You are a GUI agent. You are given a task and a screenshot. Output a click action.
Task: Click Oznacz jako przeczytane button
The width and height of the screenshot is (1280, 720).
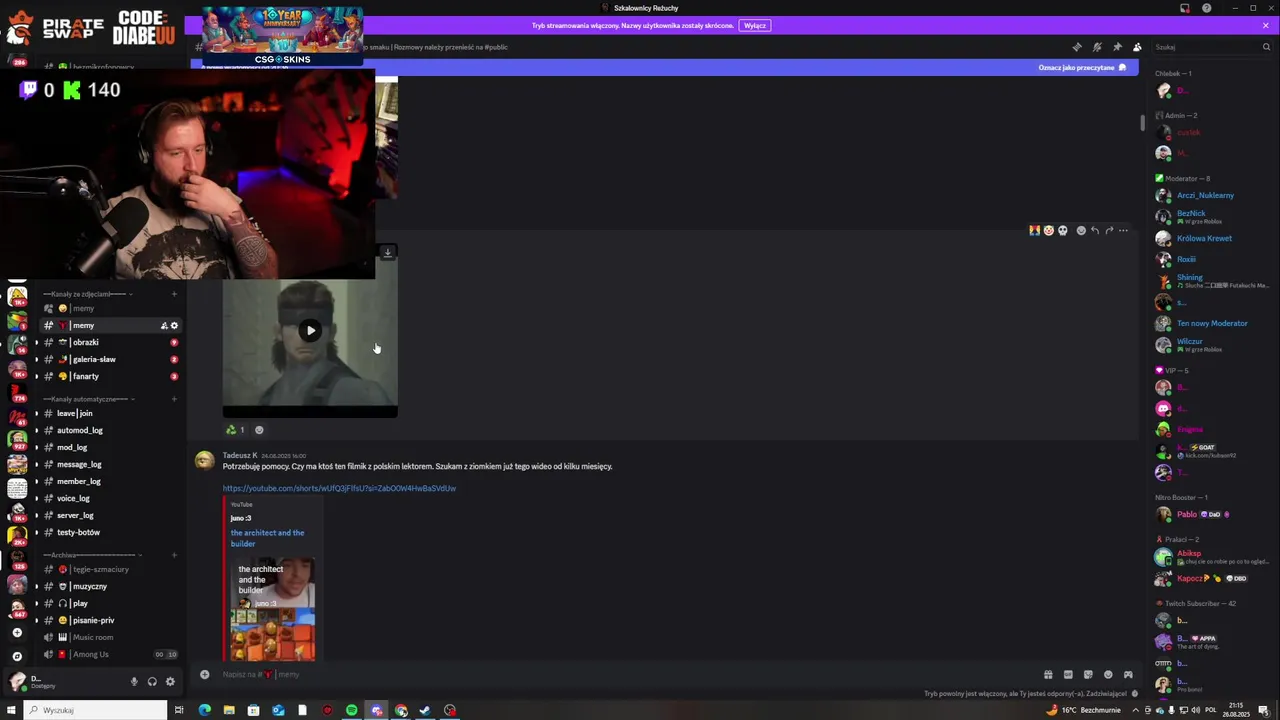coord(1083,68)
